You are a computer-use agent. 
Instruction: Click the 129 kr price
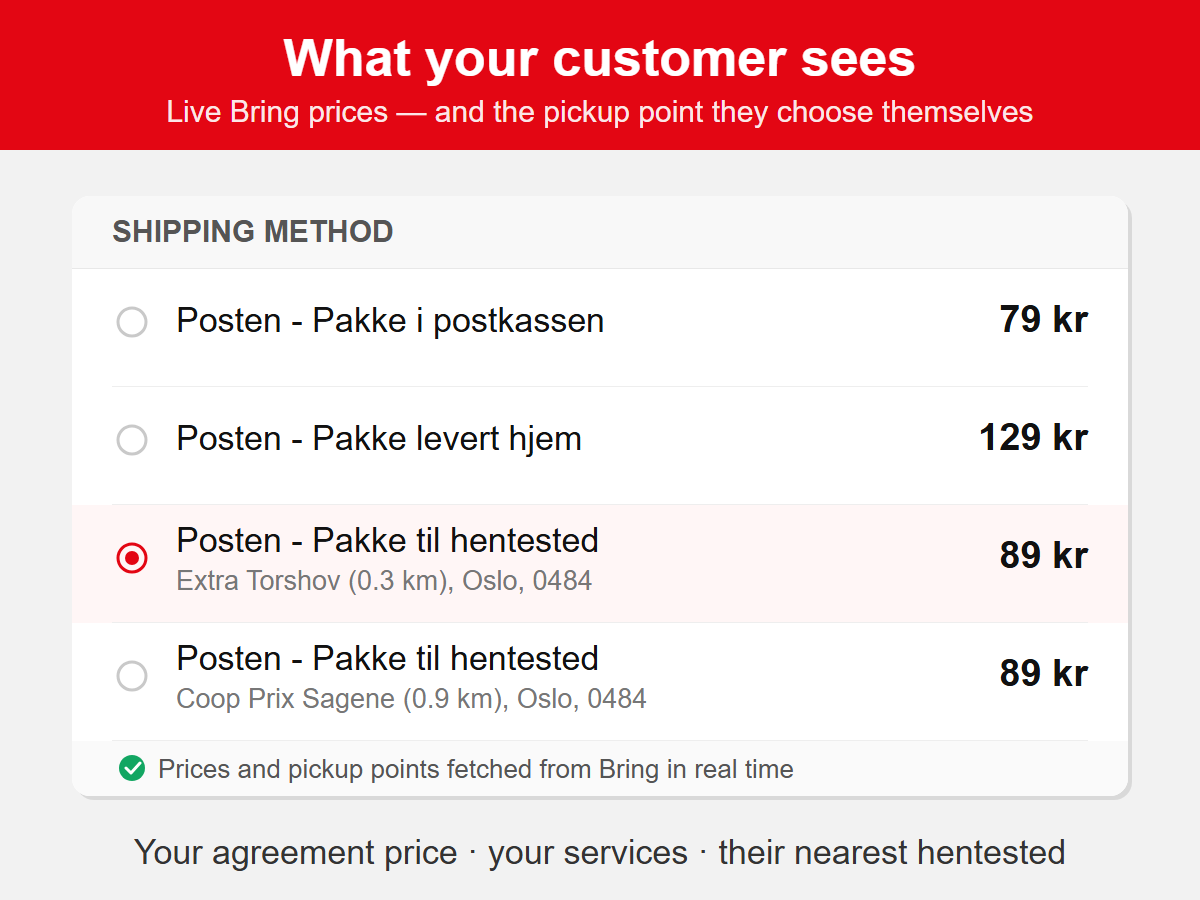click(x=1033, y=438)
